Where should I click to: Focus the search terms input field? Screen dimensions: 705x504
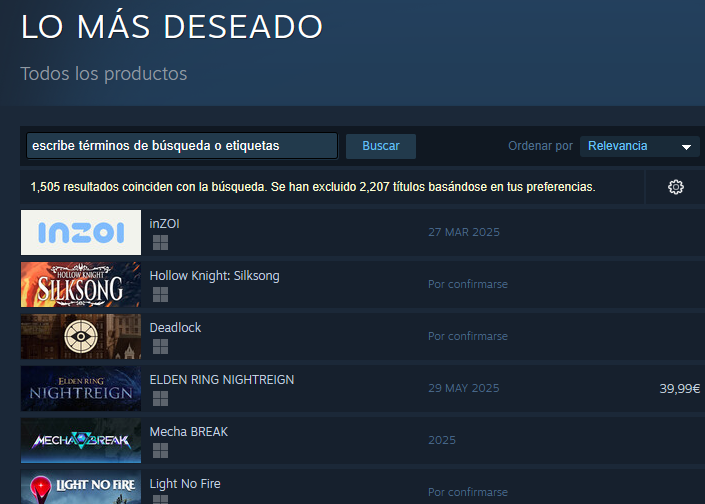tap(182, 146)
